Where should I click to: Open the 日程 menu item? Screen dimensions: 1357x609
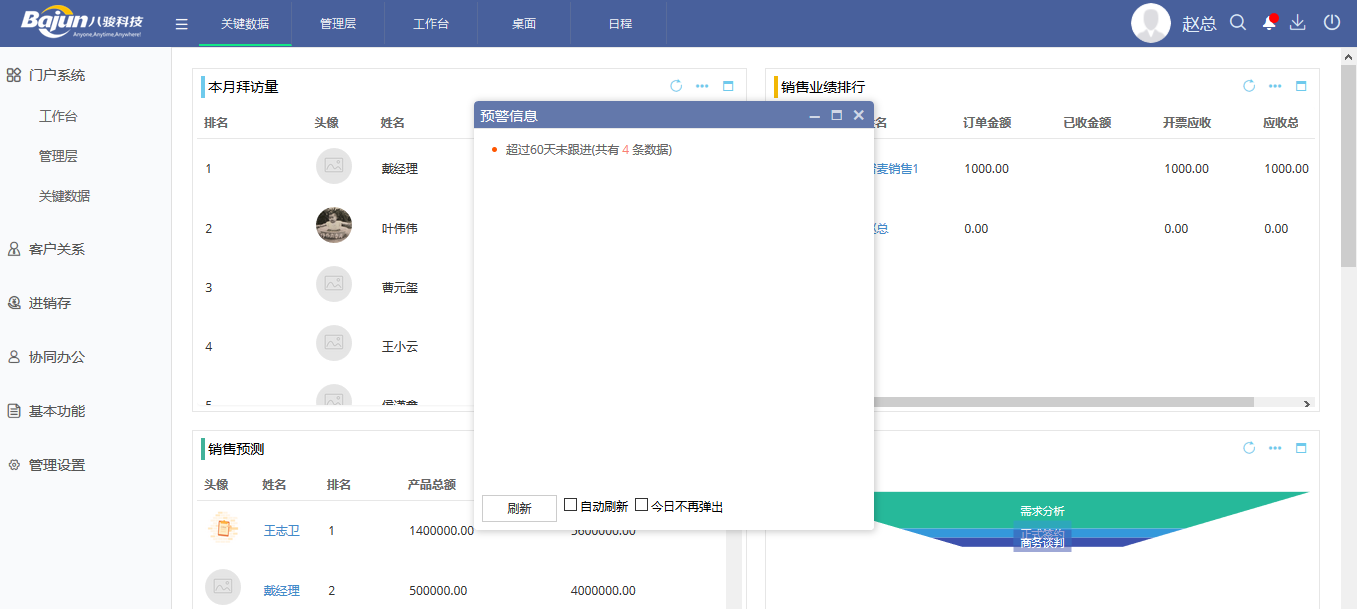pyautogui.click(x=618, y=21)
